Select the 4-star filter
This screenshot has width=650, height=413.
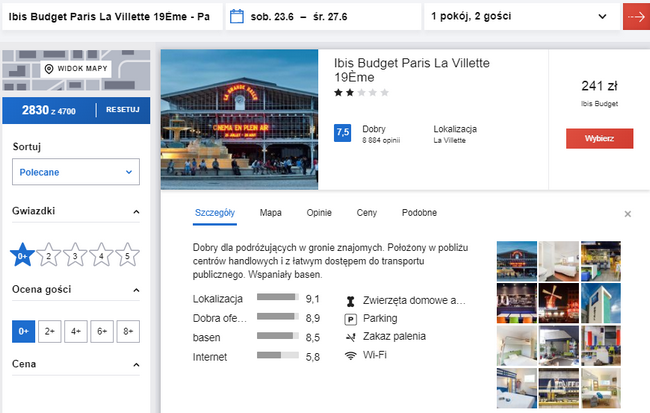[101, 255]
